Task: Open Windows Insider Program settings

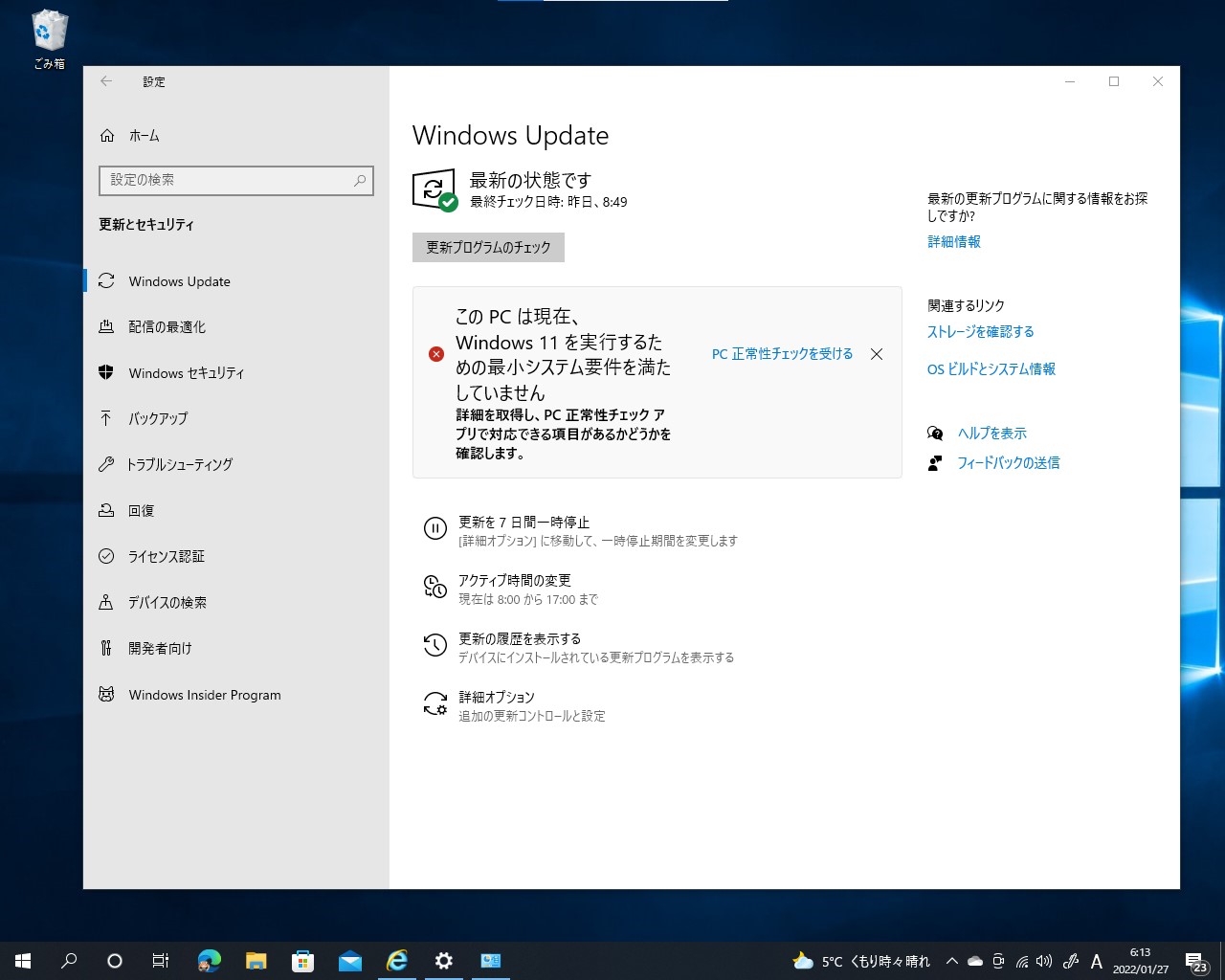Action: [x=204, y=695]
